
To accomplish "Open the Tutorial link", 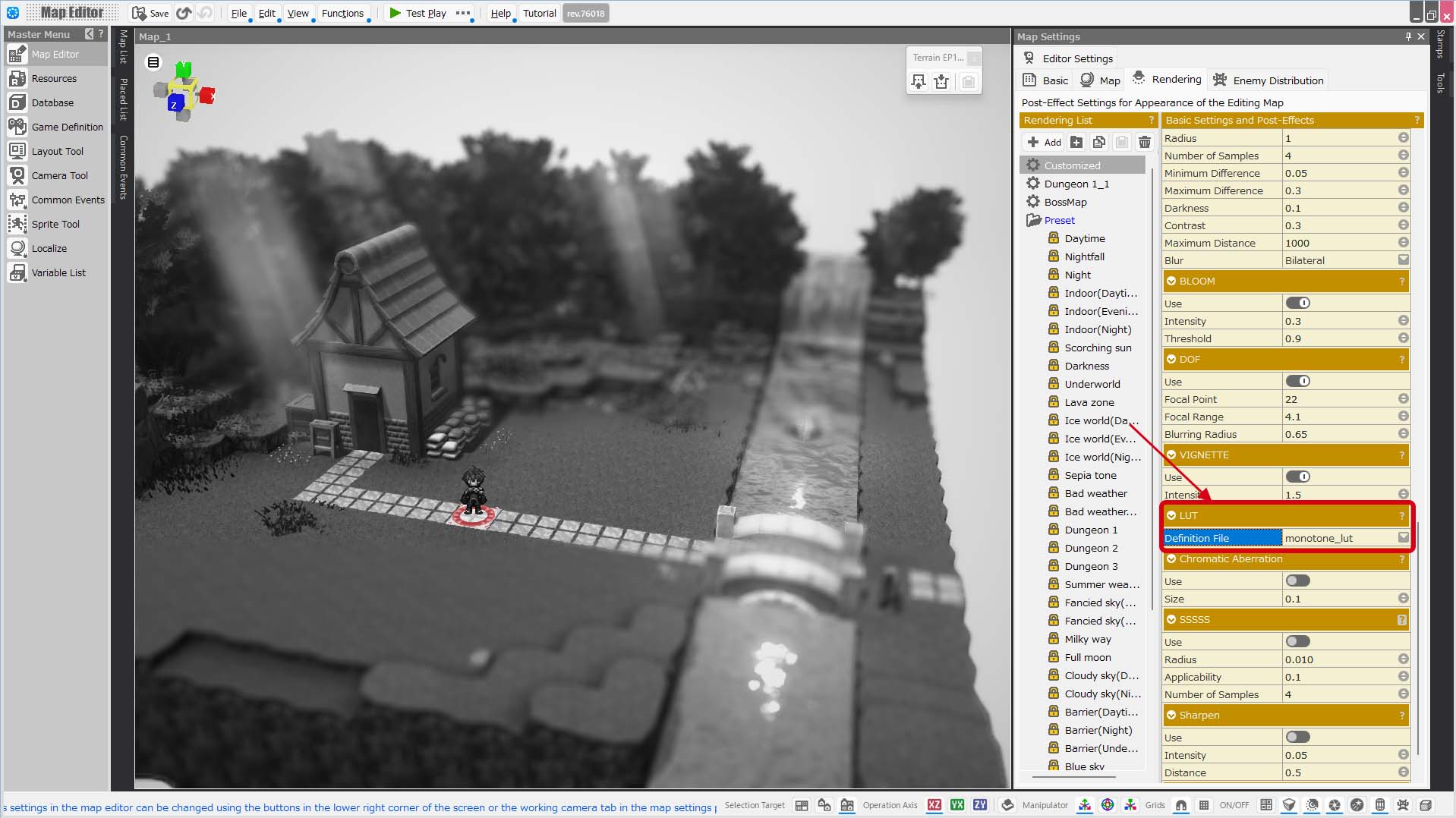I will point(539,13).
